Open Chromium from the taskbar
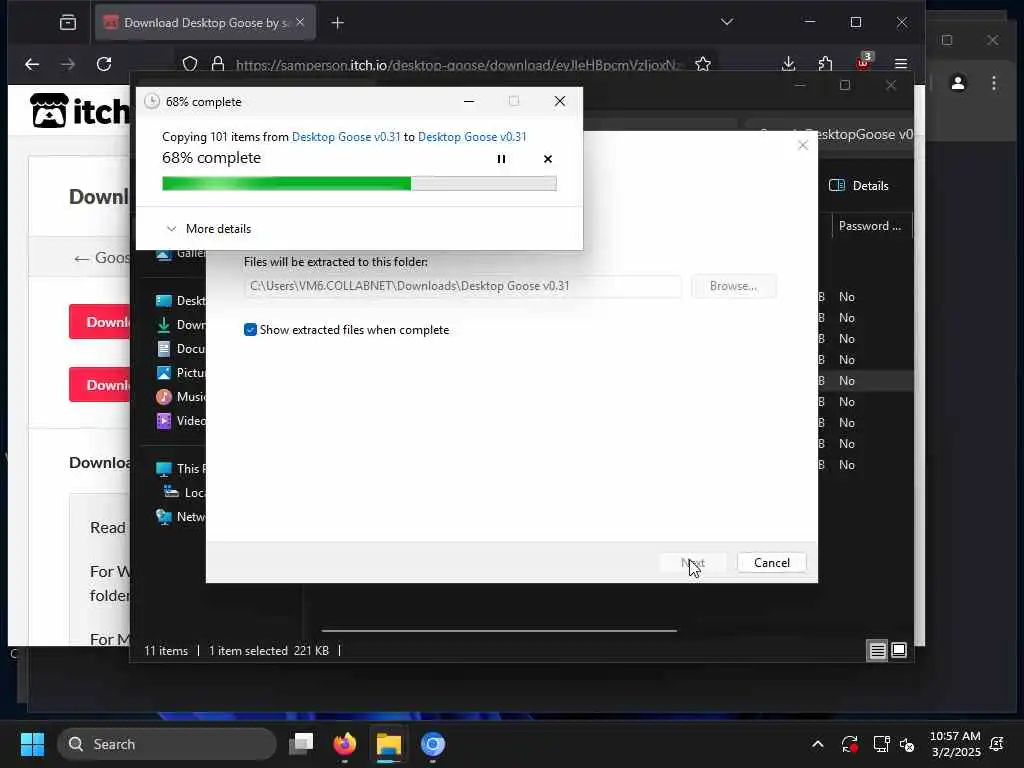The width and height of the screenshot is (1024, 768). (432, 744)
